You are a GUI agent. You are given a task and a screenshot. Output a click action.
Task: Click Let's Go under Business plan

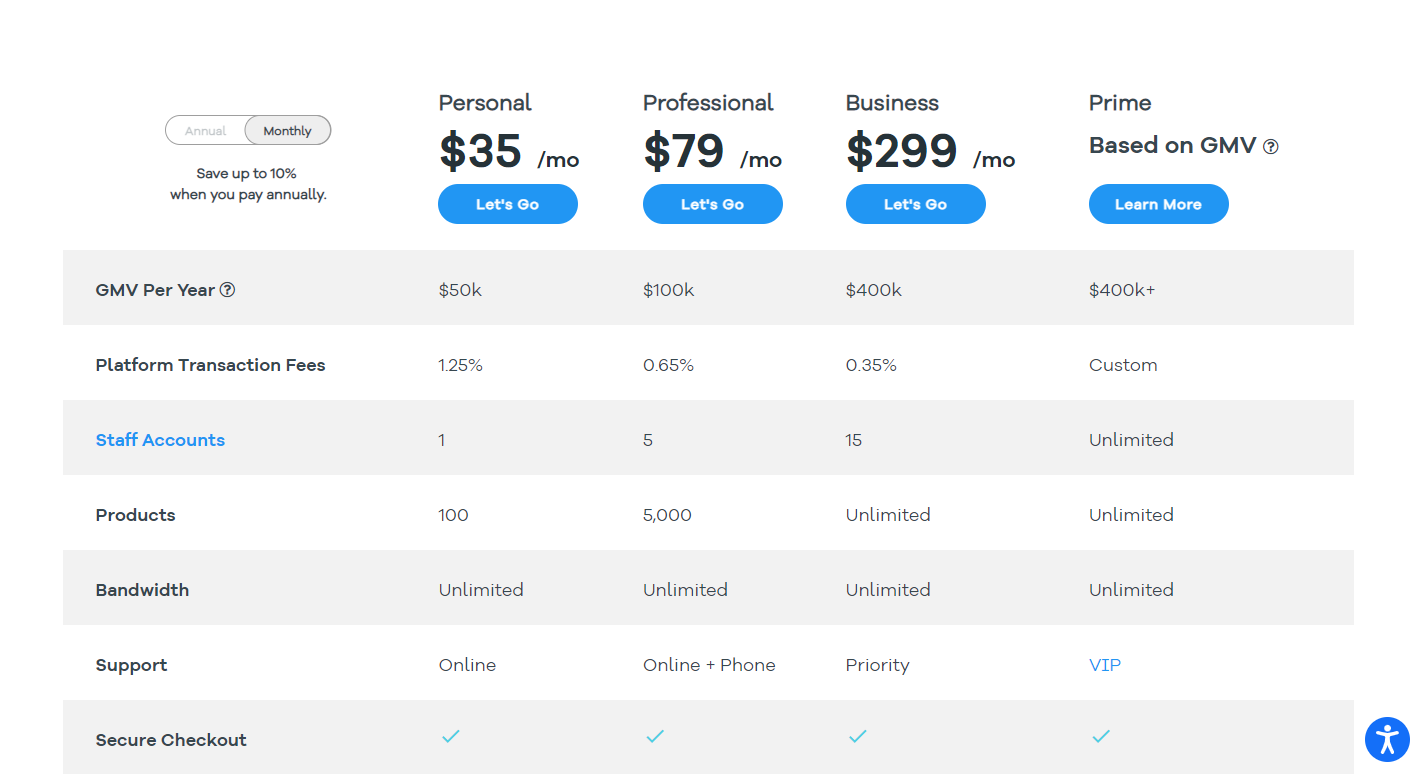916,204
